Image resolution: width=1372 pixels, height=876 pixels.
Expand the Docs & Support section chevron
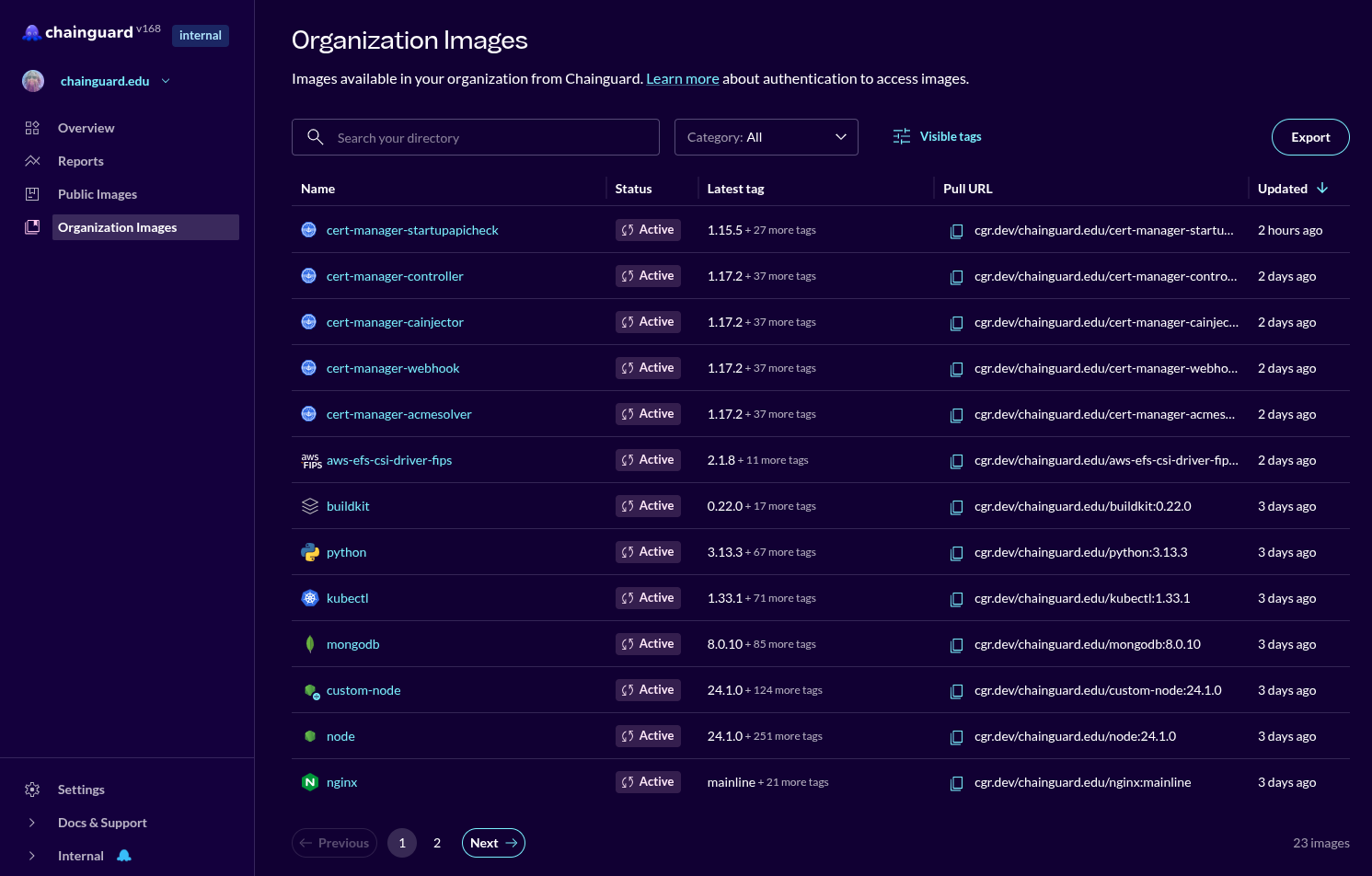point(31,822)
